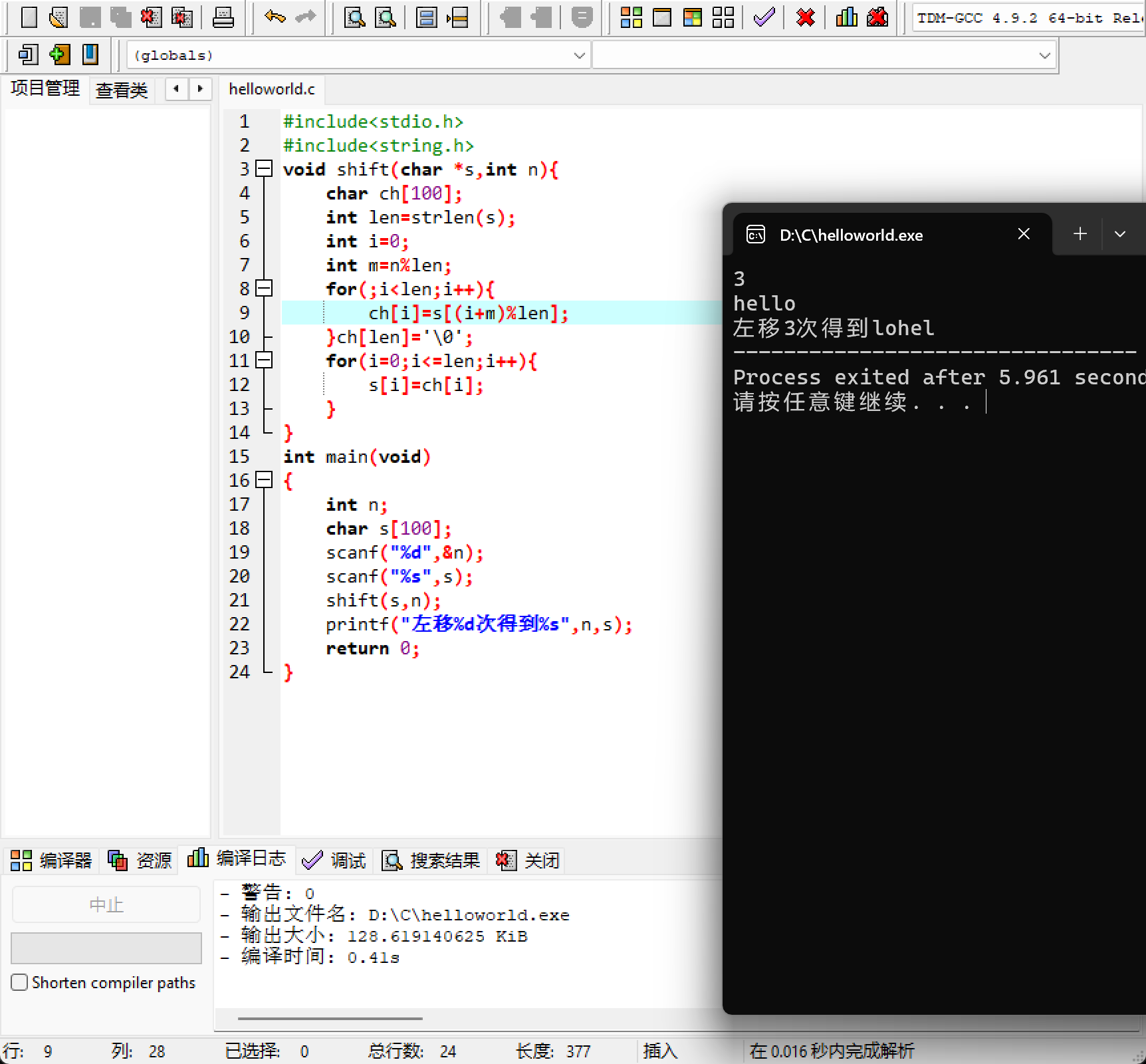
Task: Close the current file via toolbar icon
Action: point(151,17)
